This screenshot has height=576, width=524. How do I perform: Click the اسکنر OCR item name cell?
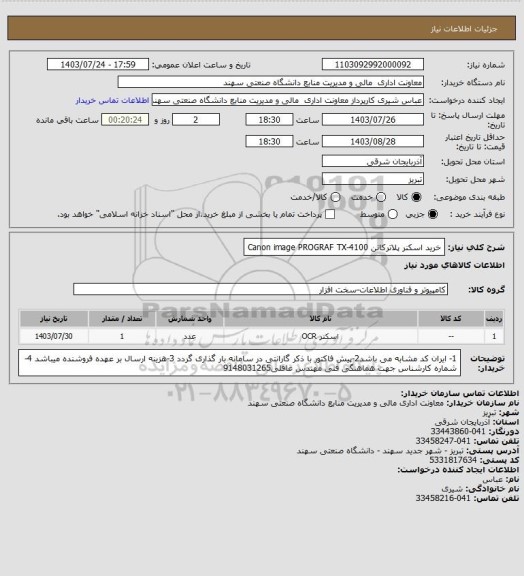click(x=320, y=336)
